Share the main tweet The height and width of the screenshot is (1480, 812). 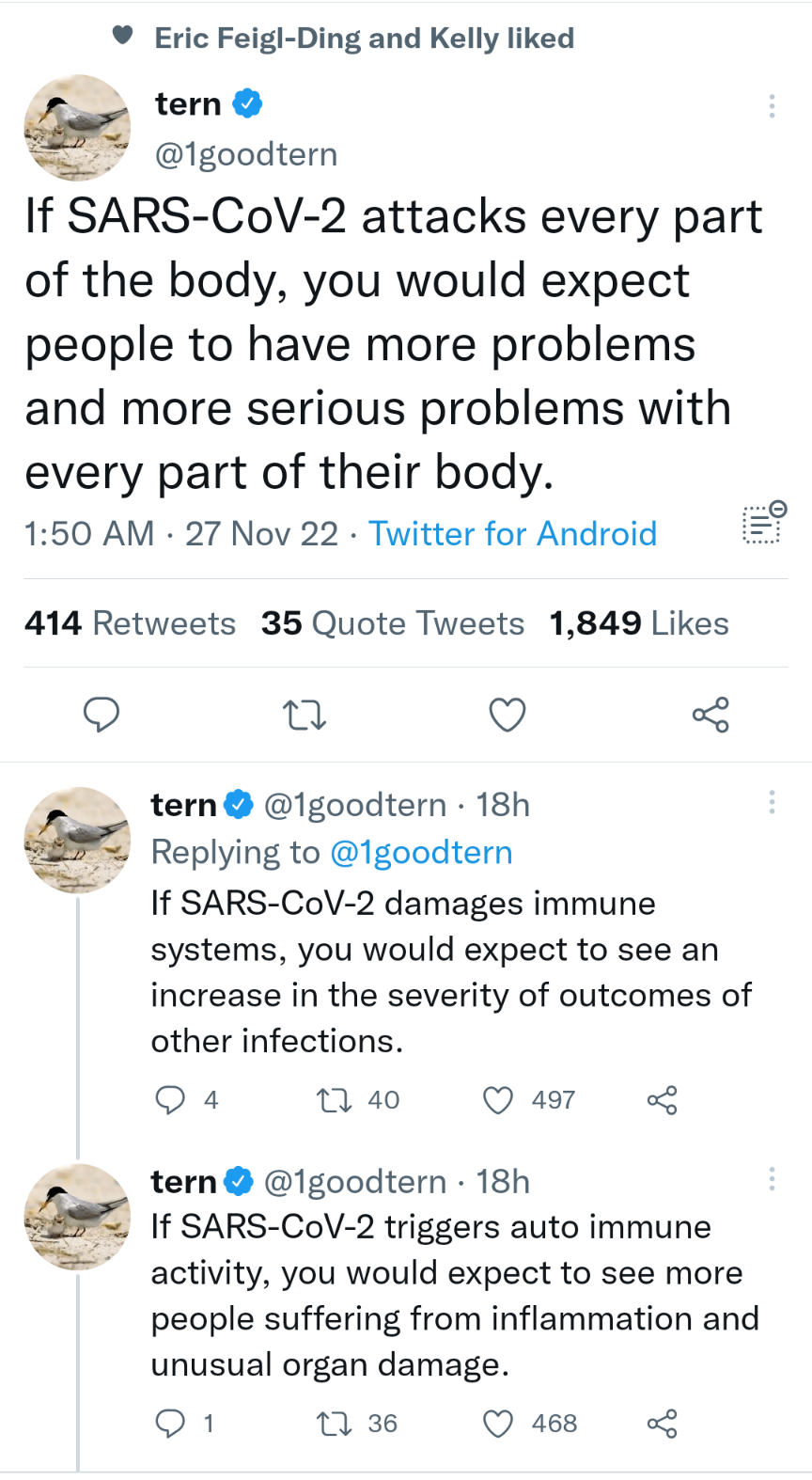pos(710,716)
